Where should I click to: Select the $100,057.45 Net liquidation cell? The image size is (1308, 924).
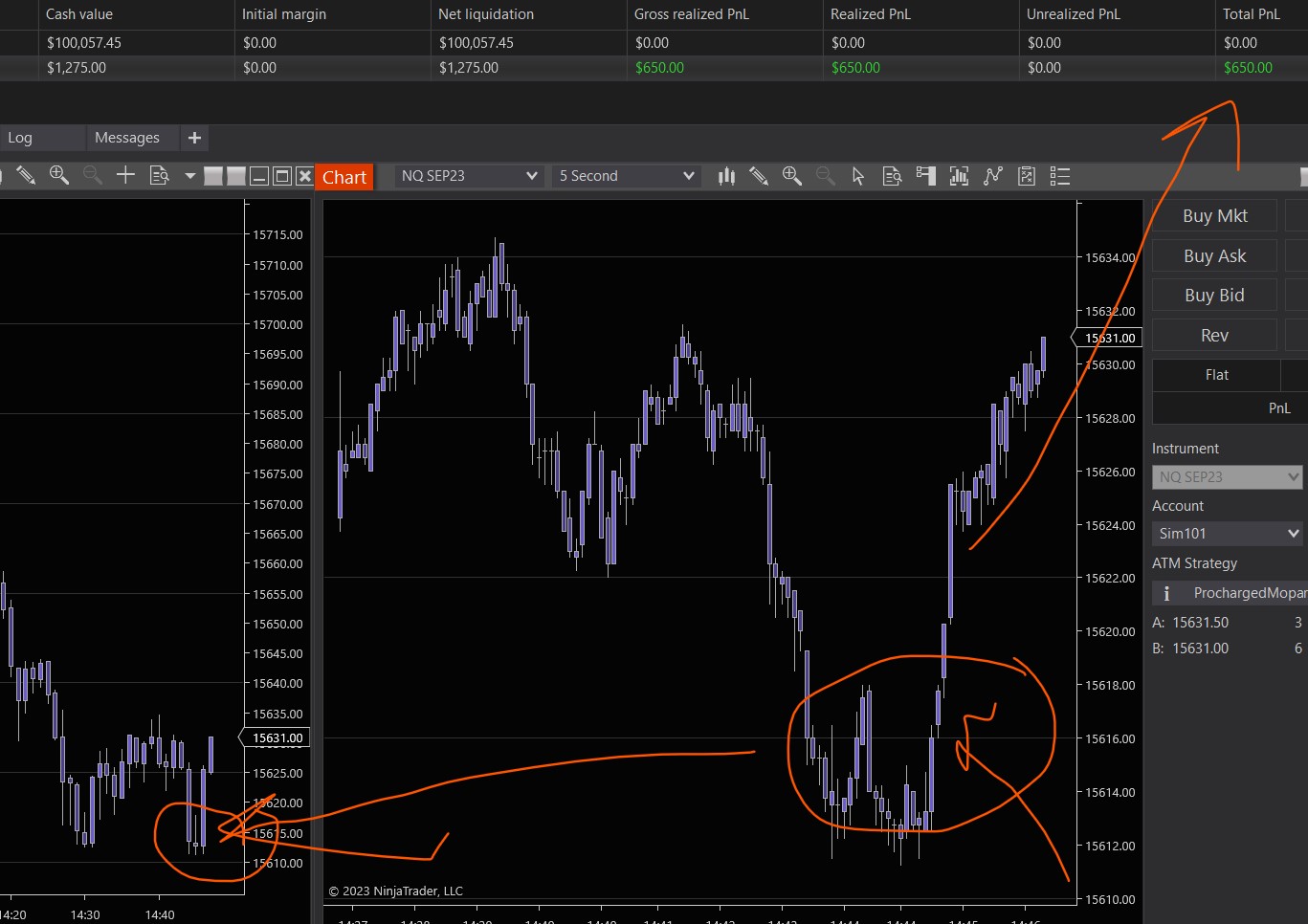coord(528,43)
